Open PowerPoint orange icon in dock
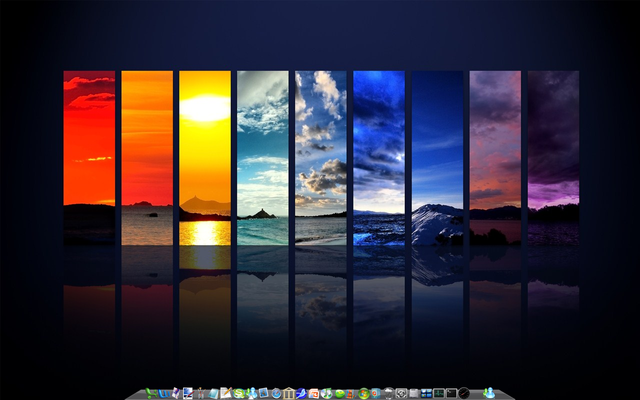This screenshot has height=400, width=640. pos(314,394)
